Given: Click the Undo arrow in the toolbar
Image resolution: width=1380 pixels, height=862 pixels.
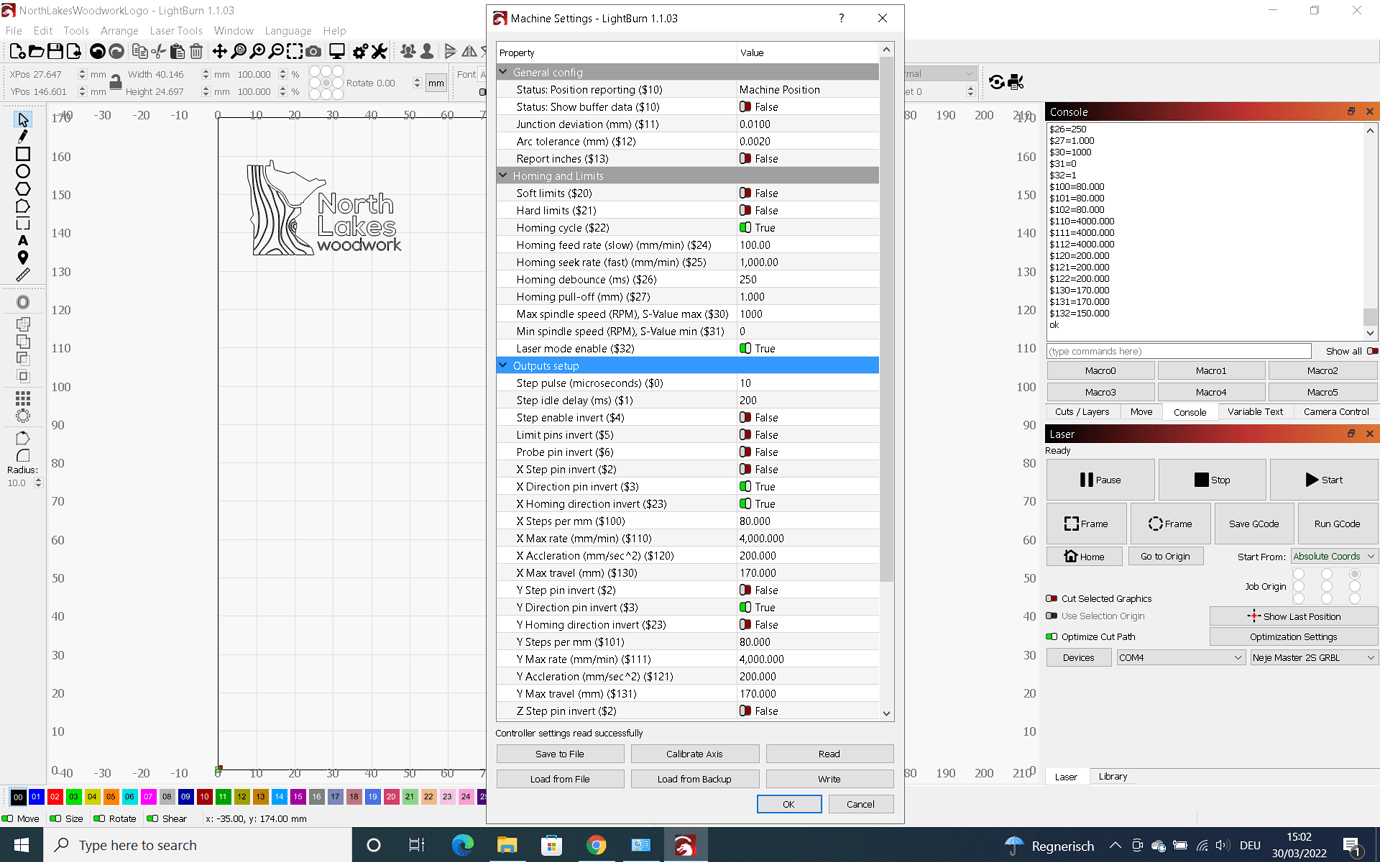Looking at the screenshot, I should (98, 51).
